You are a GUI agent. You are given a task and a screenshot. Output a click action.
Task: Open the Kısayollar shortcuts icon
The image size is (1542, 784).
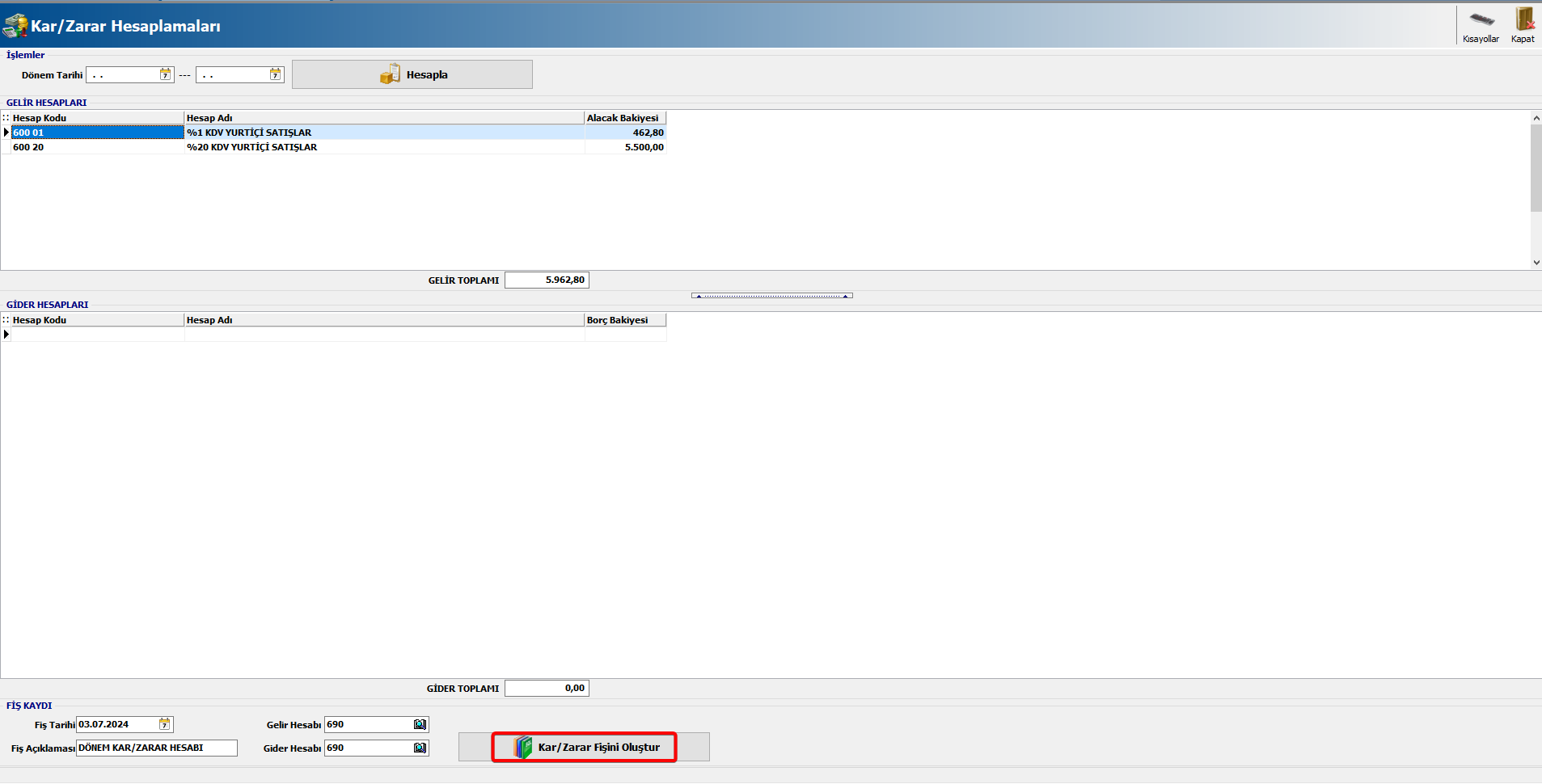[x=1481, y=26]
